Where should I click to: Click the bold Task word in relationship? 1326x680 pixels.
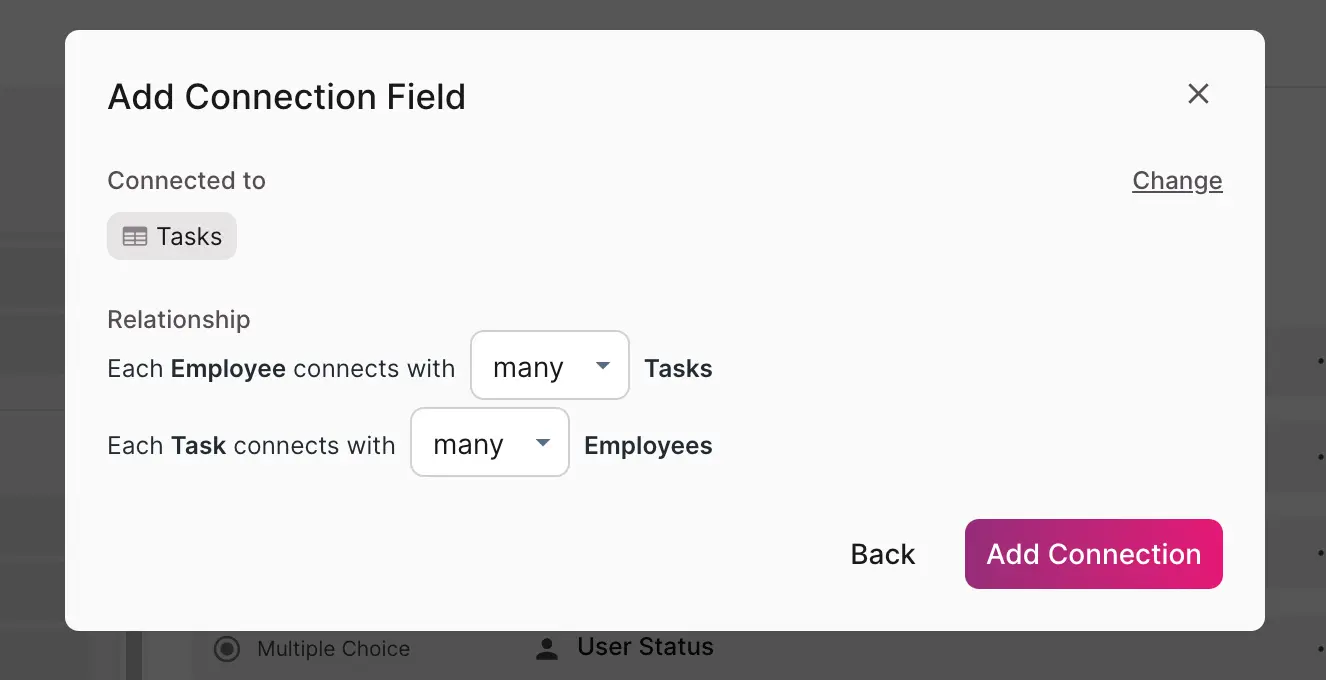coord(198,446)
